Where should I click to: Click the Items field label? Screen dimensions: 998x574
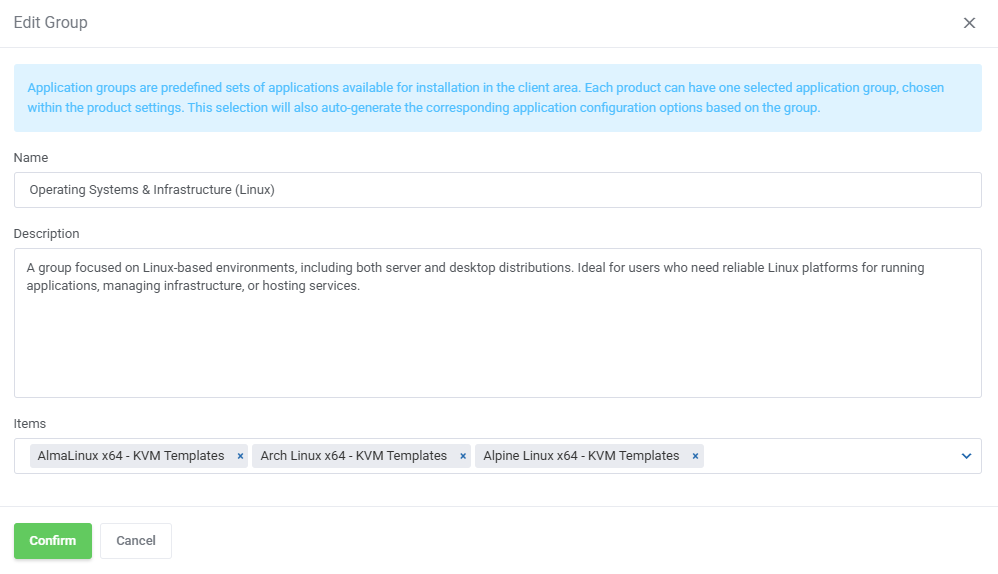tap(30, 424)
